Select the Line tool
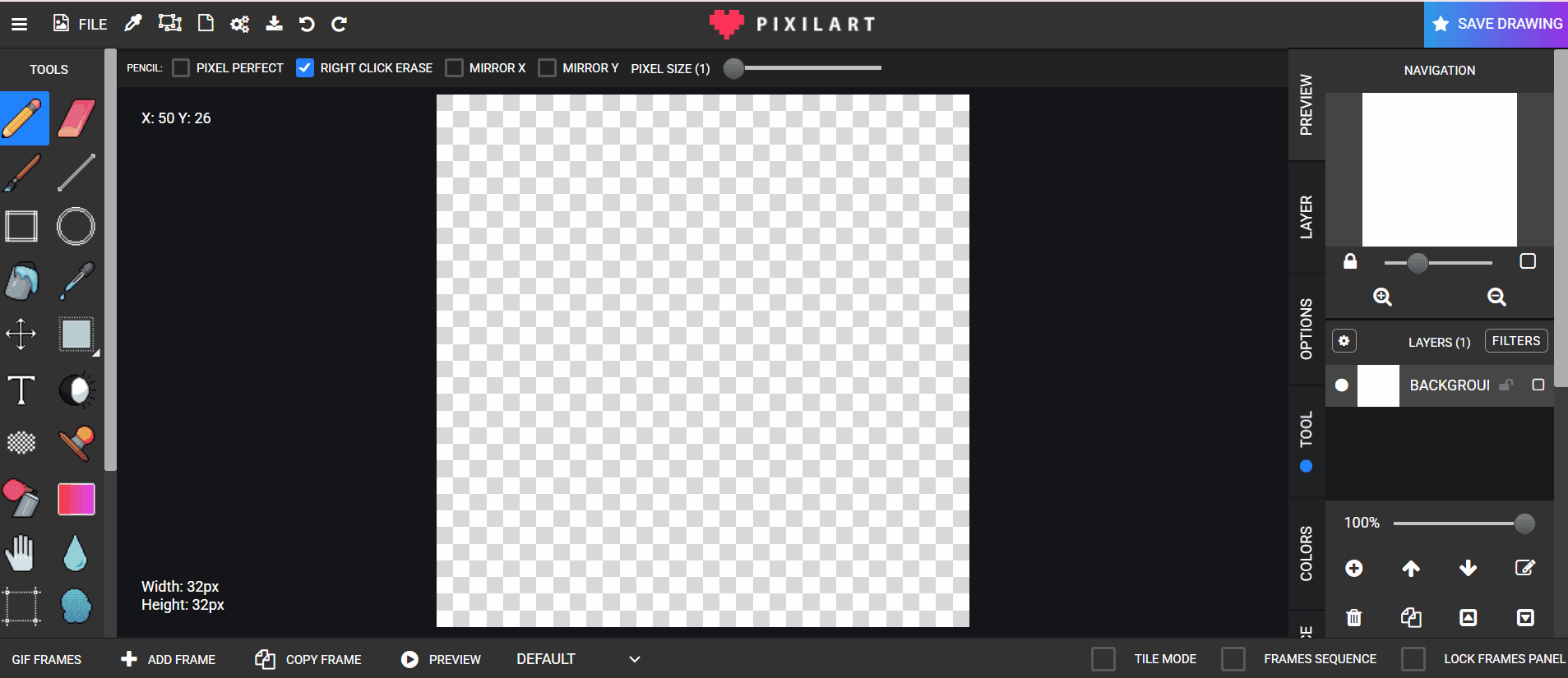 (x=76, y=173)
